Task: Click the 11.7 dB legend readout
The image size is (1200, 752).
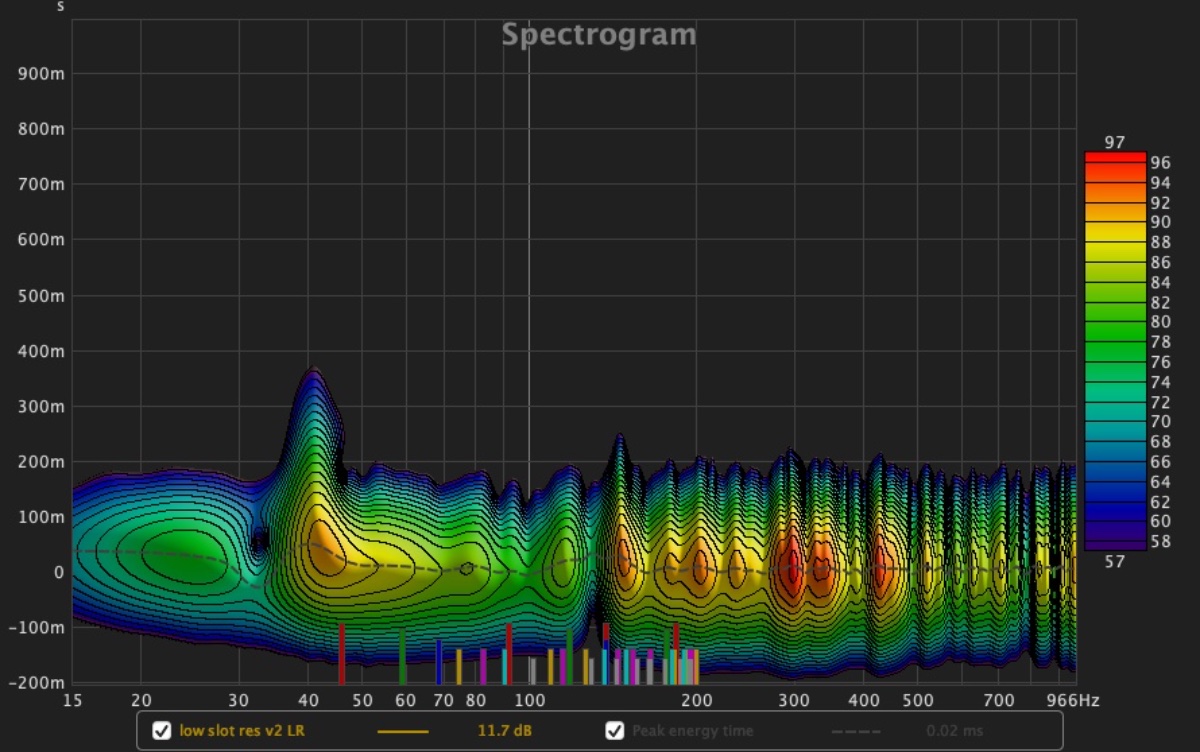Action: [x=504, y=731]
